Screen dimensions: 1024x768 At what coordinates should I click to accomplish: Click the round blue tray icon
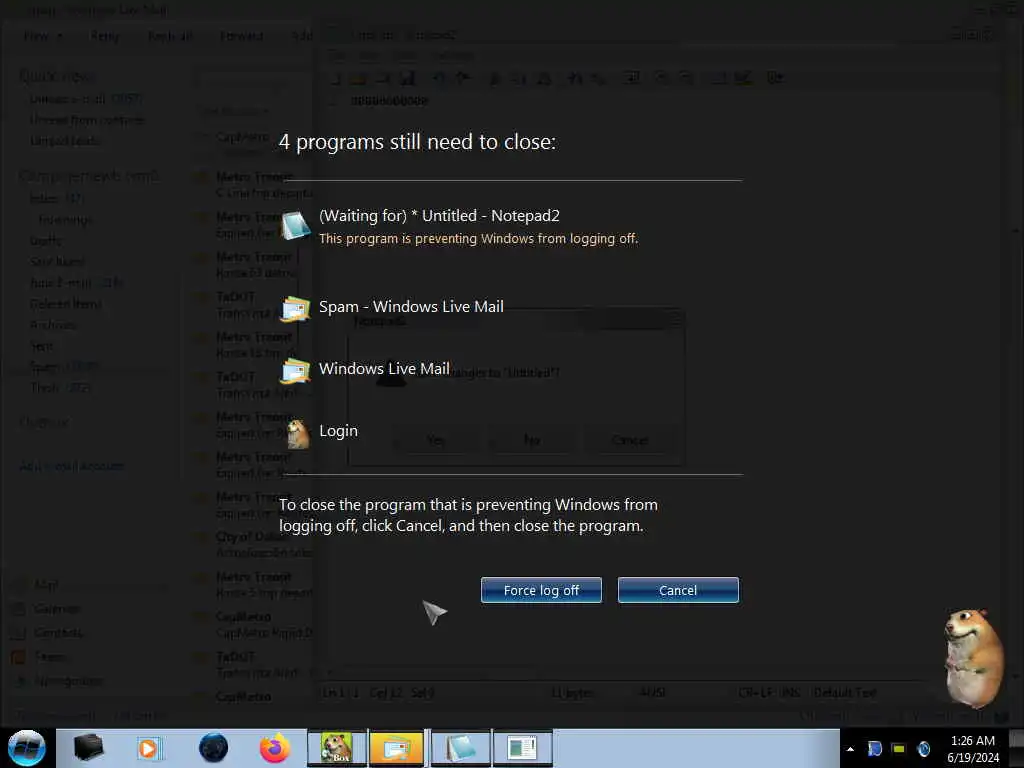pos(923,748)
